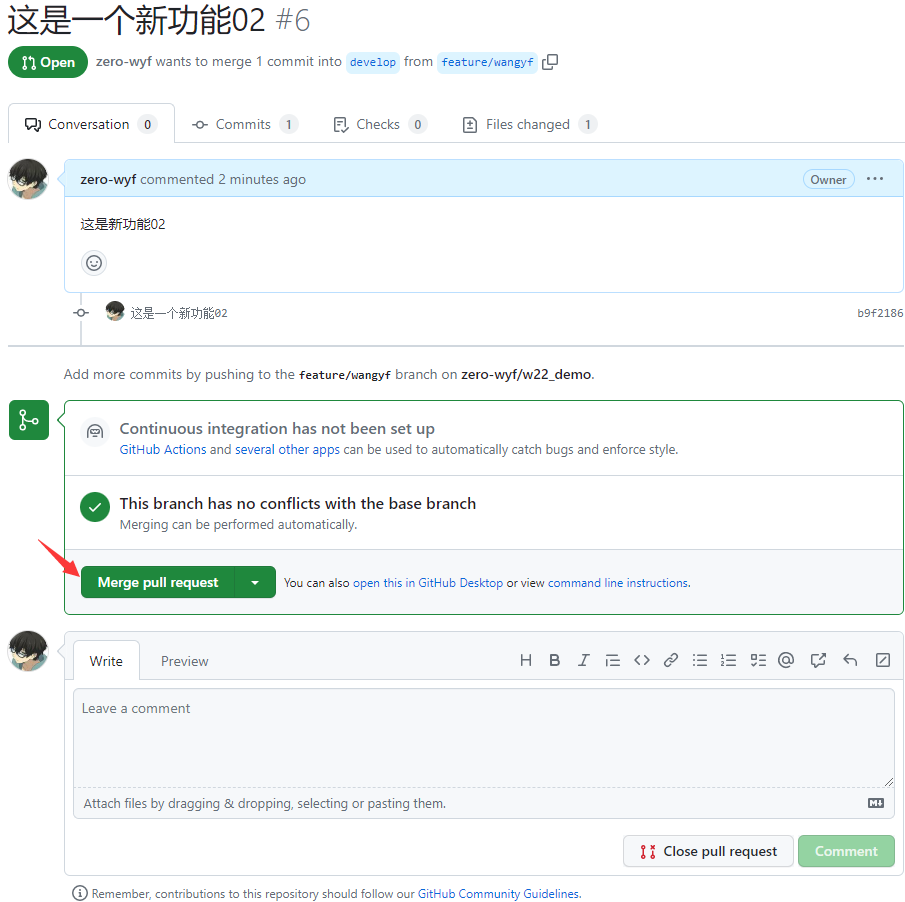Open the merge options dropdown arrow
Screen dimensions: 905x902
click(x=255, y=581)
